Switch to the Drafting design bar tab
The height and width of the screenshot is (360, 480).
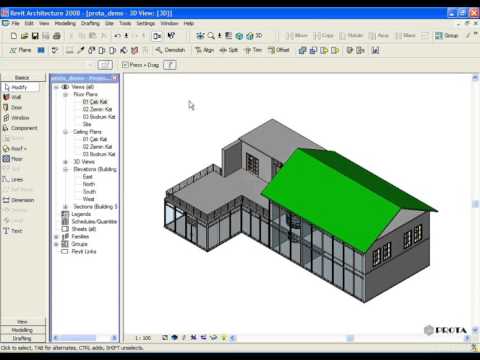pos(23,338)
